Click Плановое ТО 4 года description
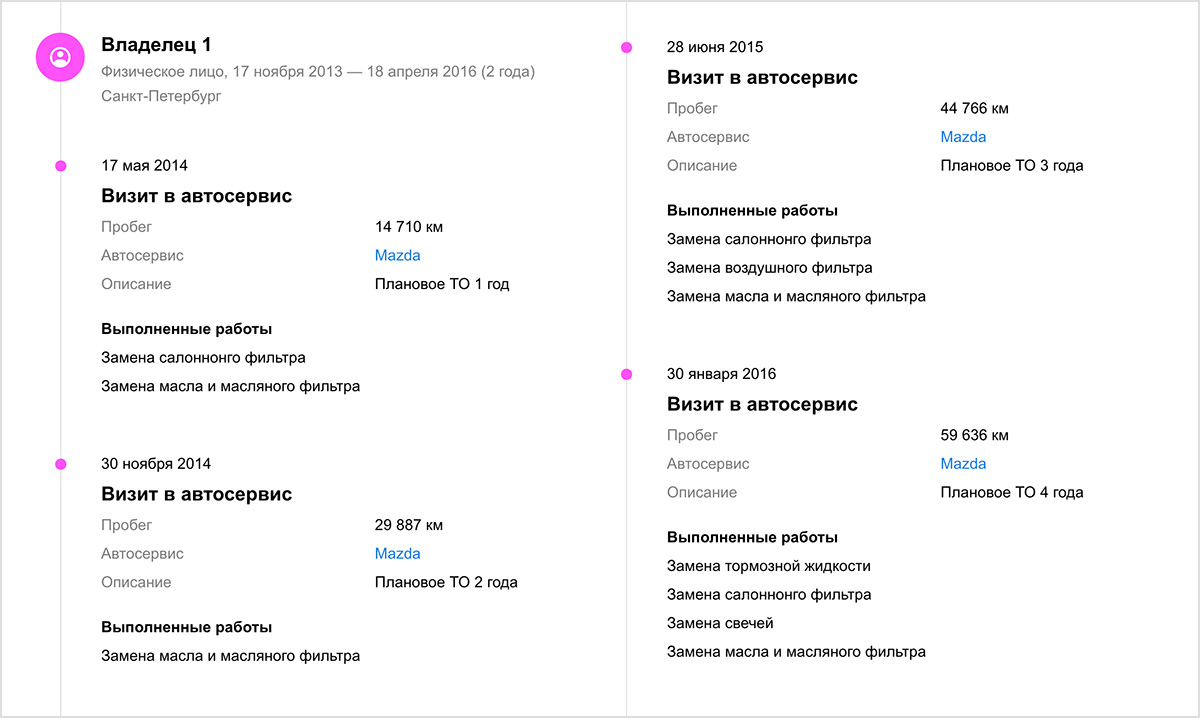This screenshot has width=1200, height=718. (x=1012, y=492)
